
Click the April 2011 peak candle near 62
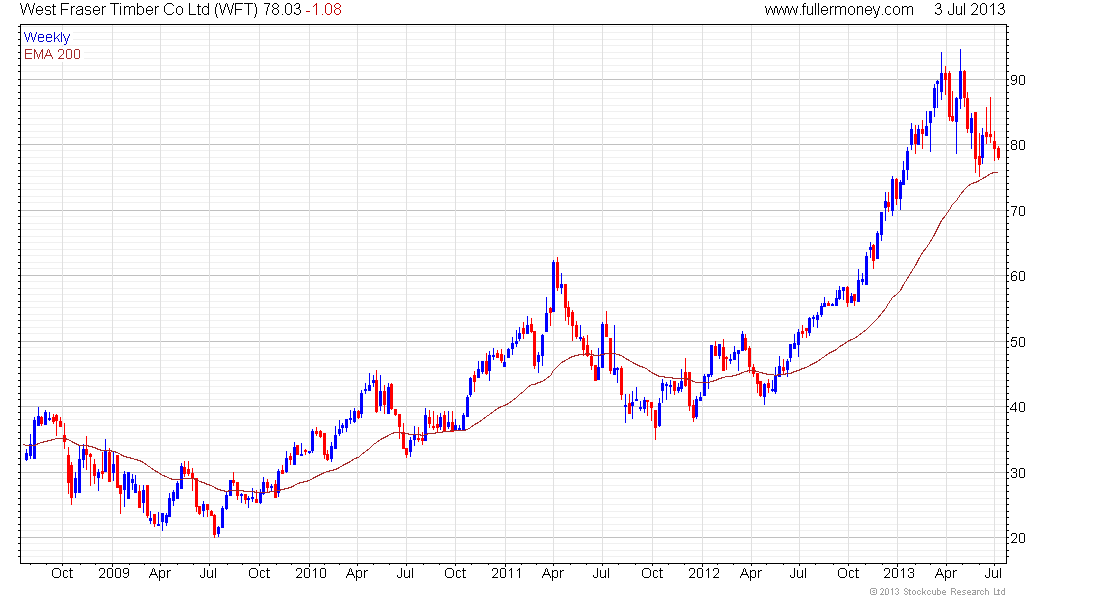[x=554, y=286]
